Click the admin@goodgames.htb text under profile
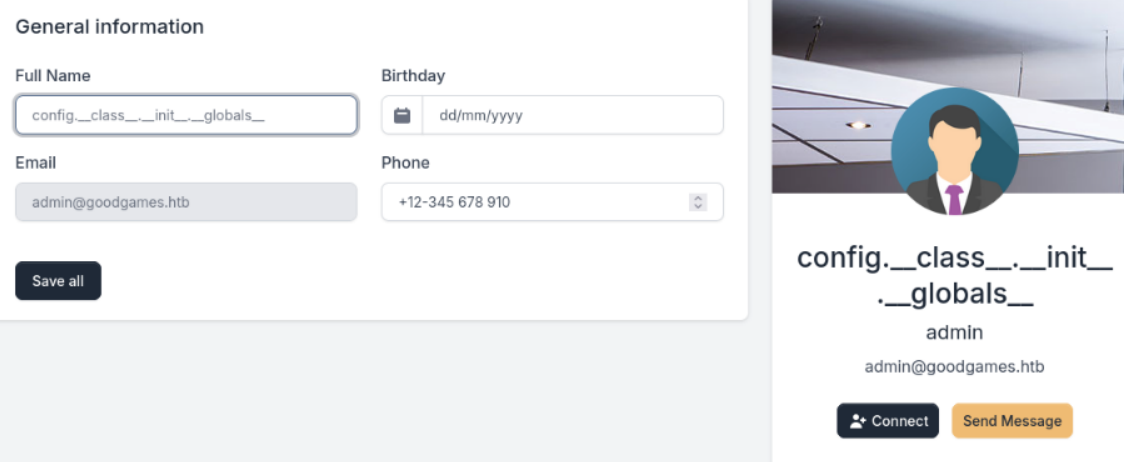 pos(954,367)
